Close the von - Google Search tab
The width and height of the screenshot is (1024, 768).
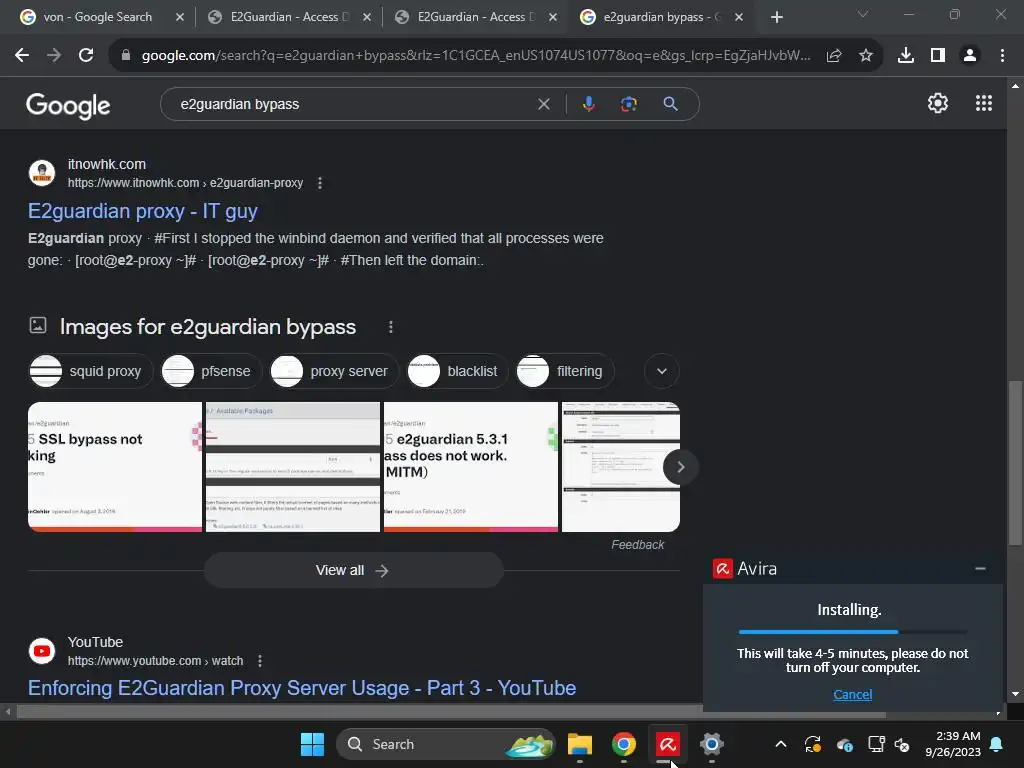[180, 17]
